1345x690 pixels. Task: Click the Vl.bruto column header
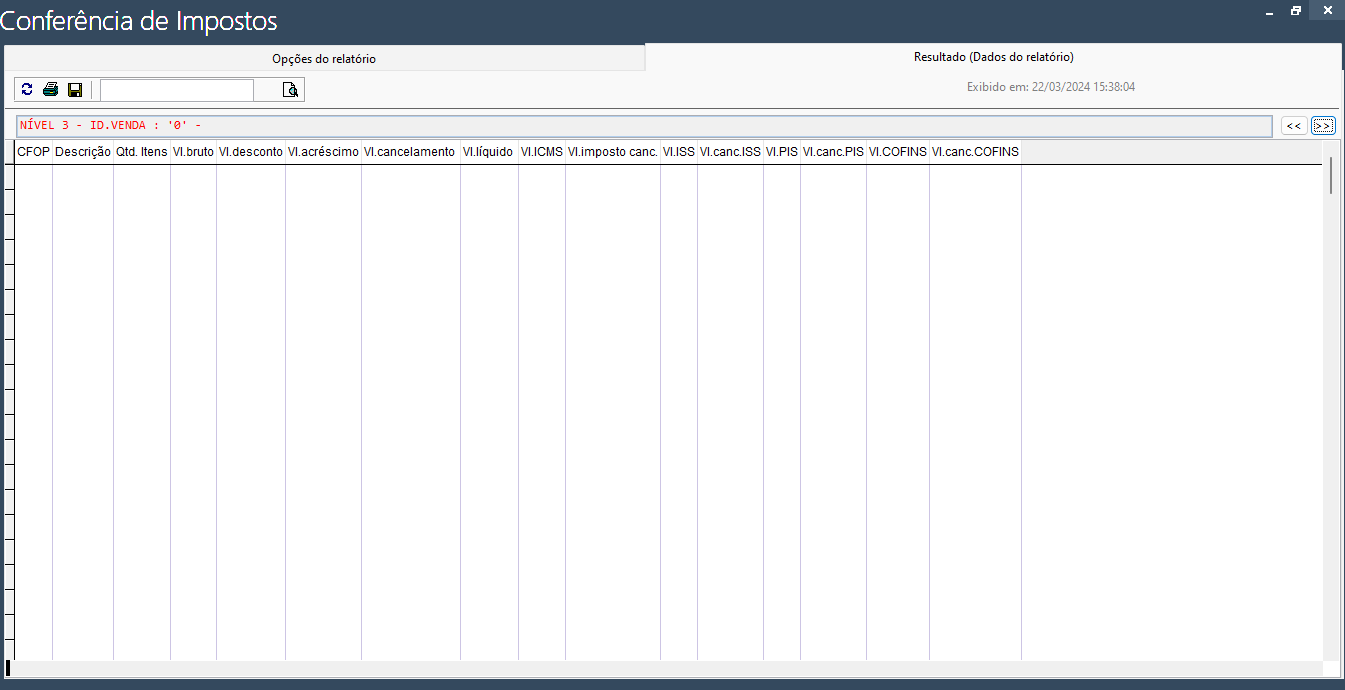[193, 152]
